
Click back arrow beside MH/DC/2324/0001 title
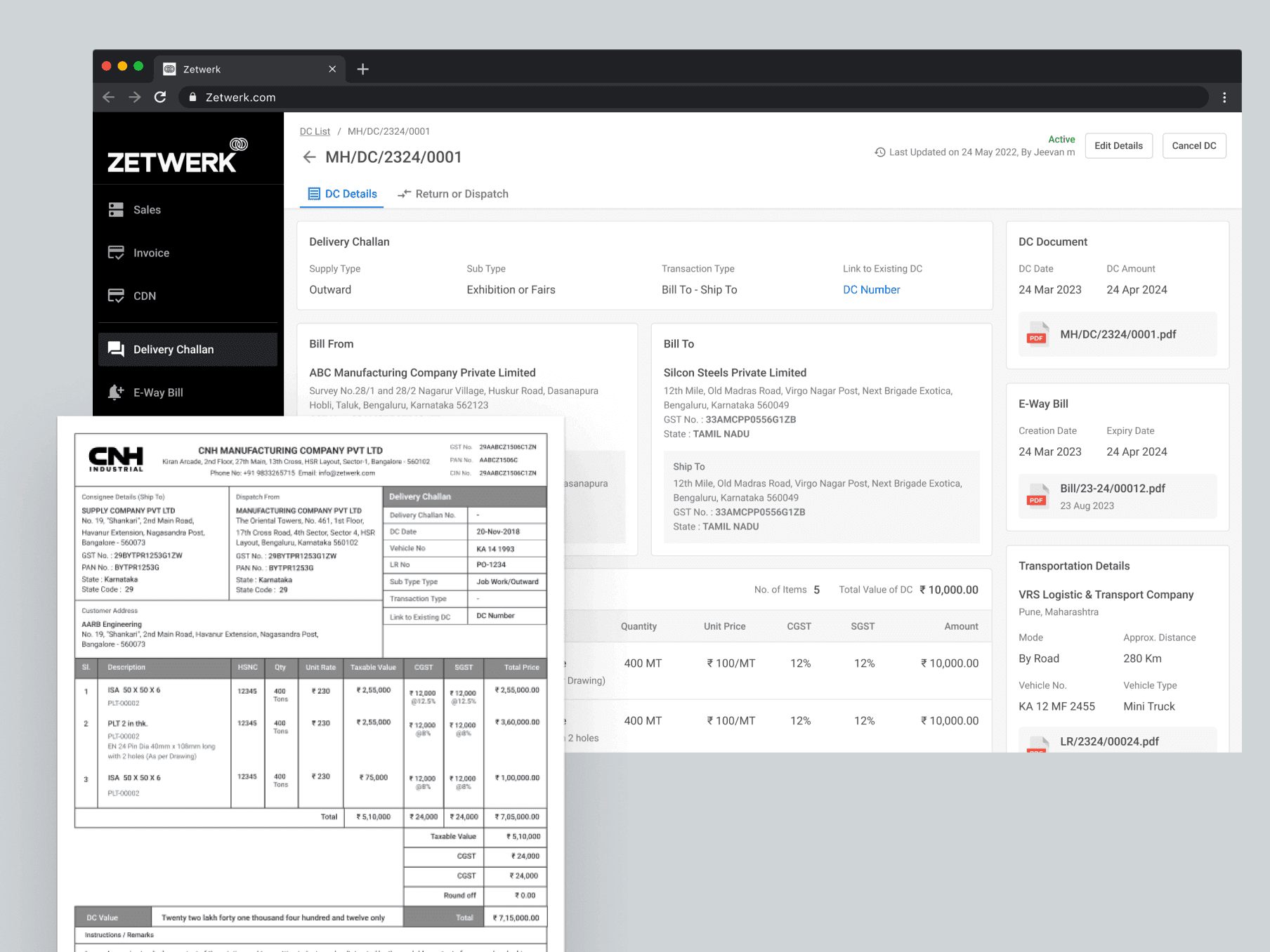[x=309, y=157]
